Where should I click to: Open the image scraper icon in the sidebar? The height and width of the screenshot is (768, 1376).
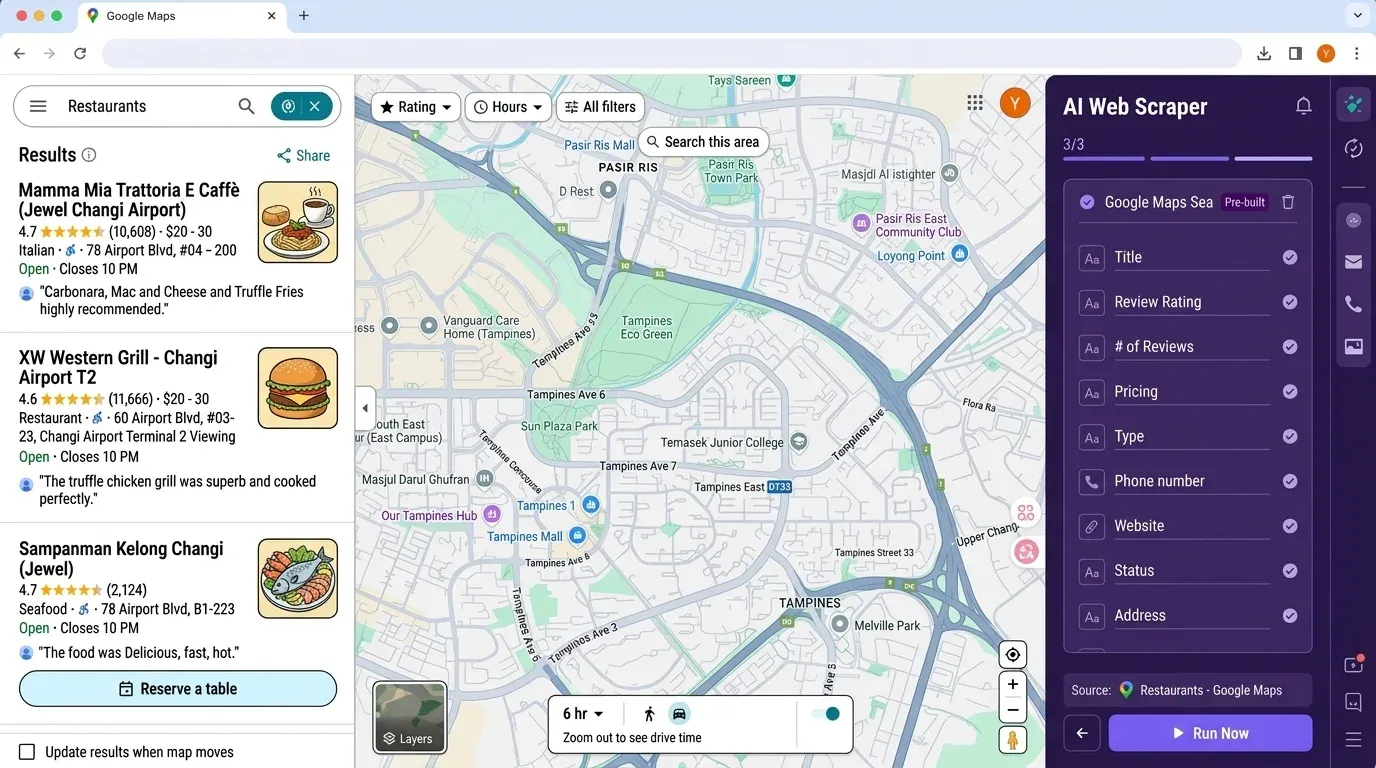click(1353, 347)
